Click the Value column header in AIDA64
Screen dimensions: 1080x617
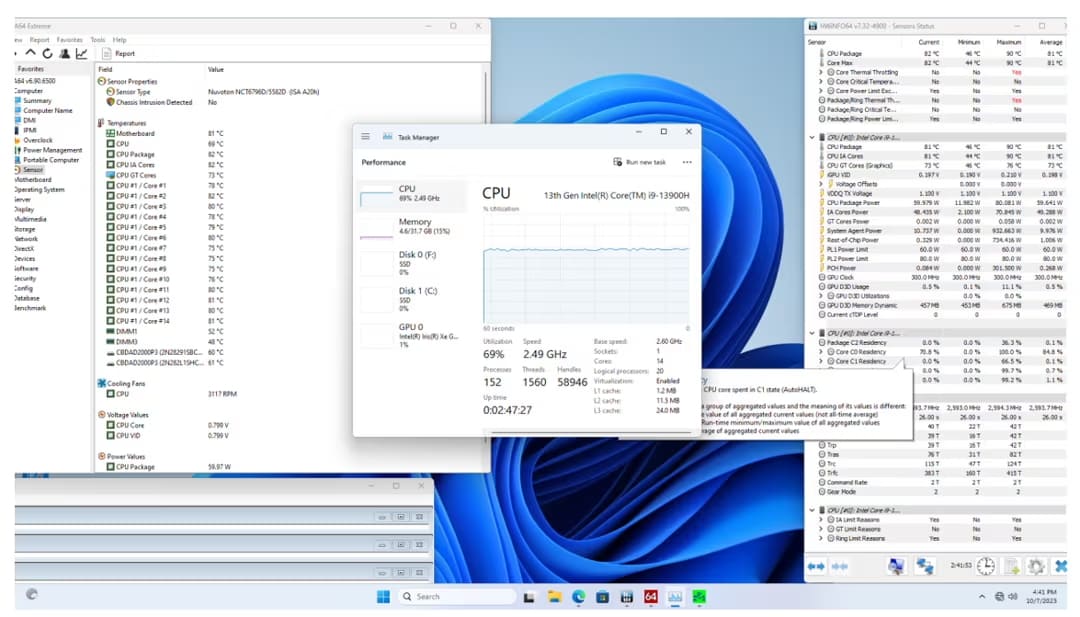pos(216,69)
